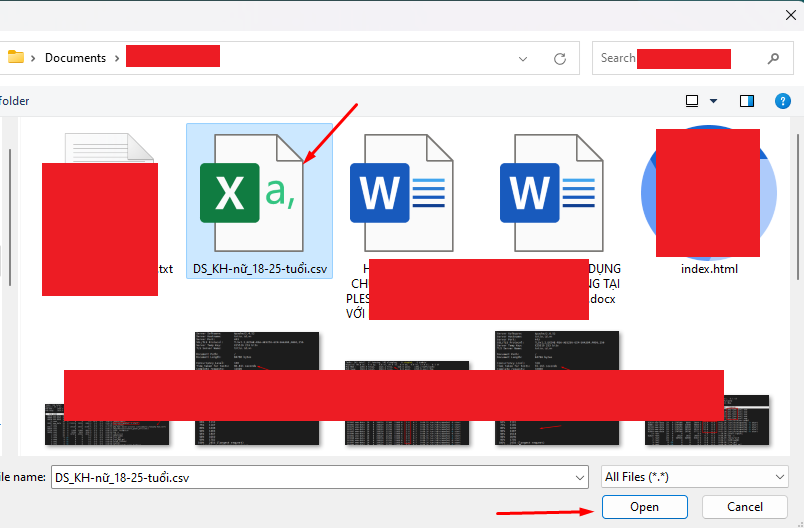804x528 pixels.
Task: Expand the view options dropdown arrow
Action: 713,101
